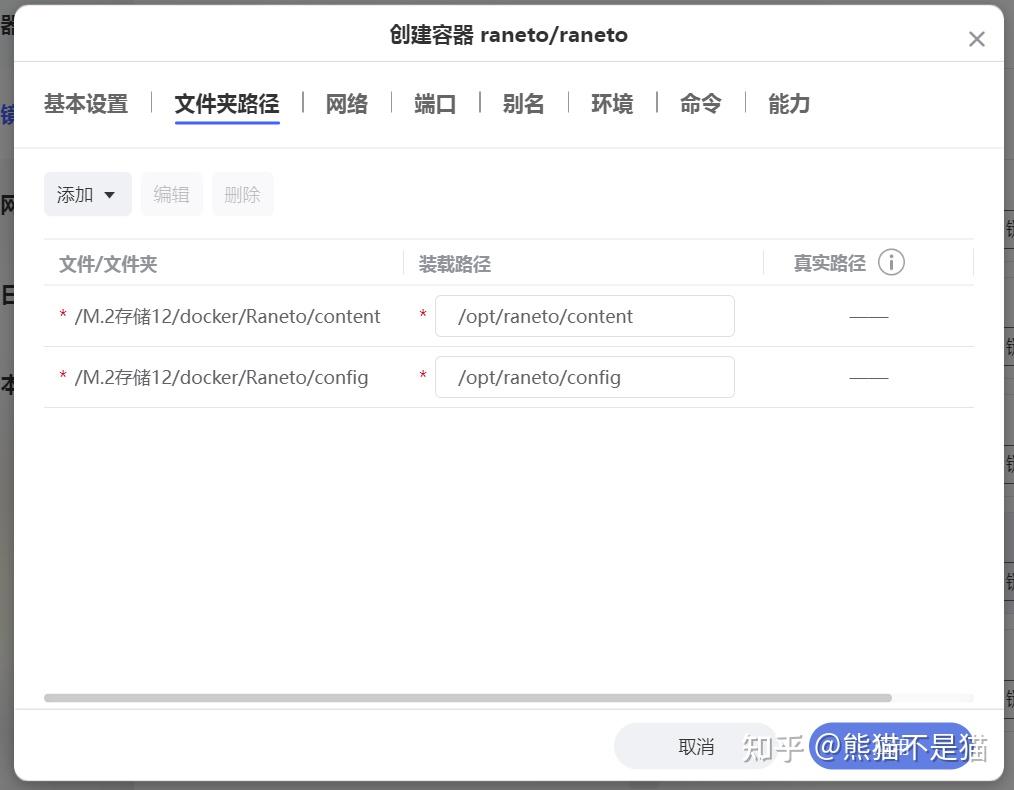Screen dimensions: 1014x790
Task: Switch to the 环境 tab
Action: [x=612, y=103]
